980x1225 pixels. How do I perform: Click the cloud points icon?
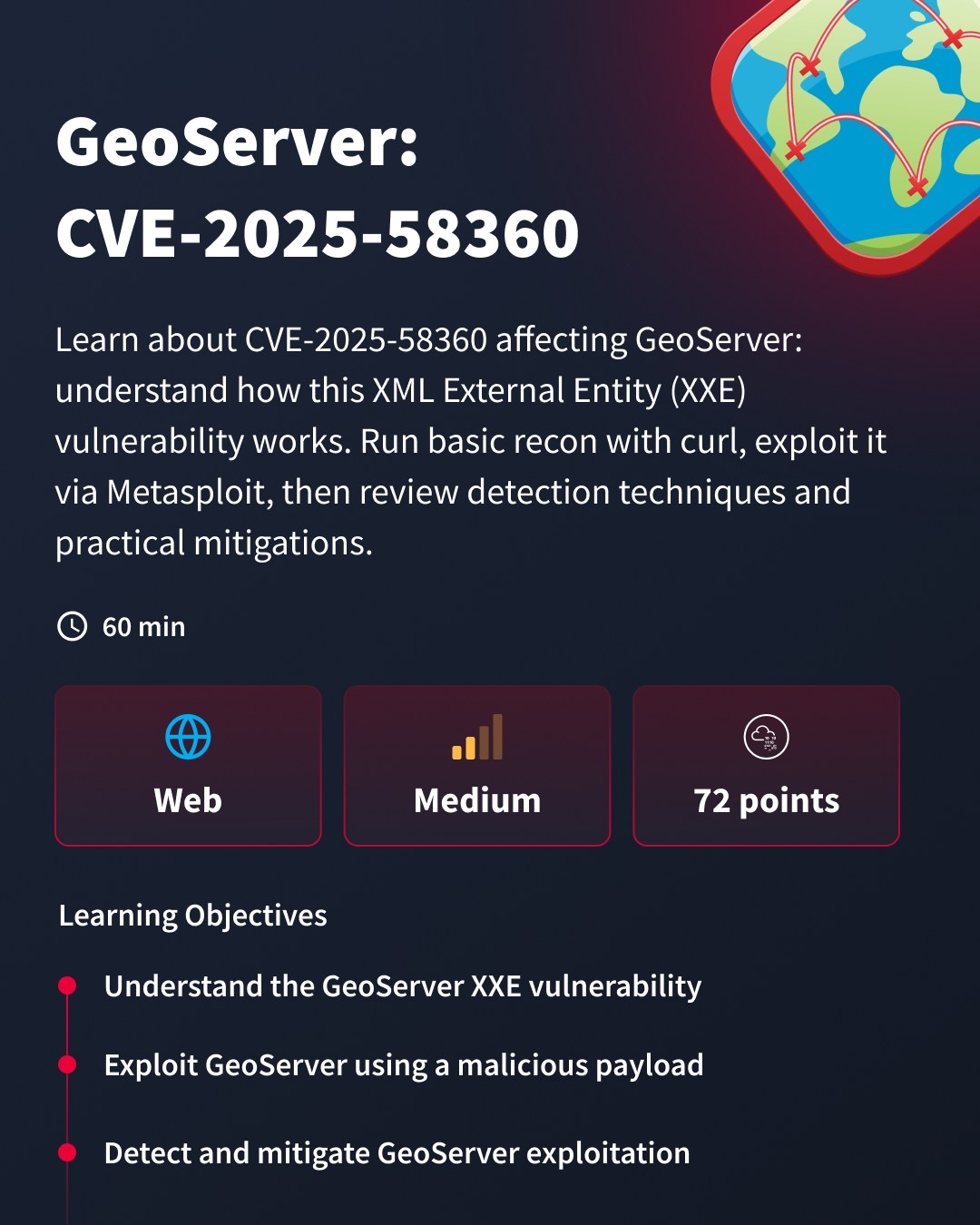[x=766, y=737]
